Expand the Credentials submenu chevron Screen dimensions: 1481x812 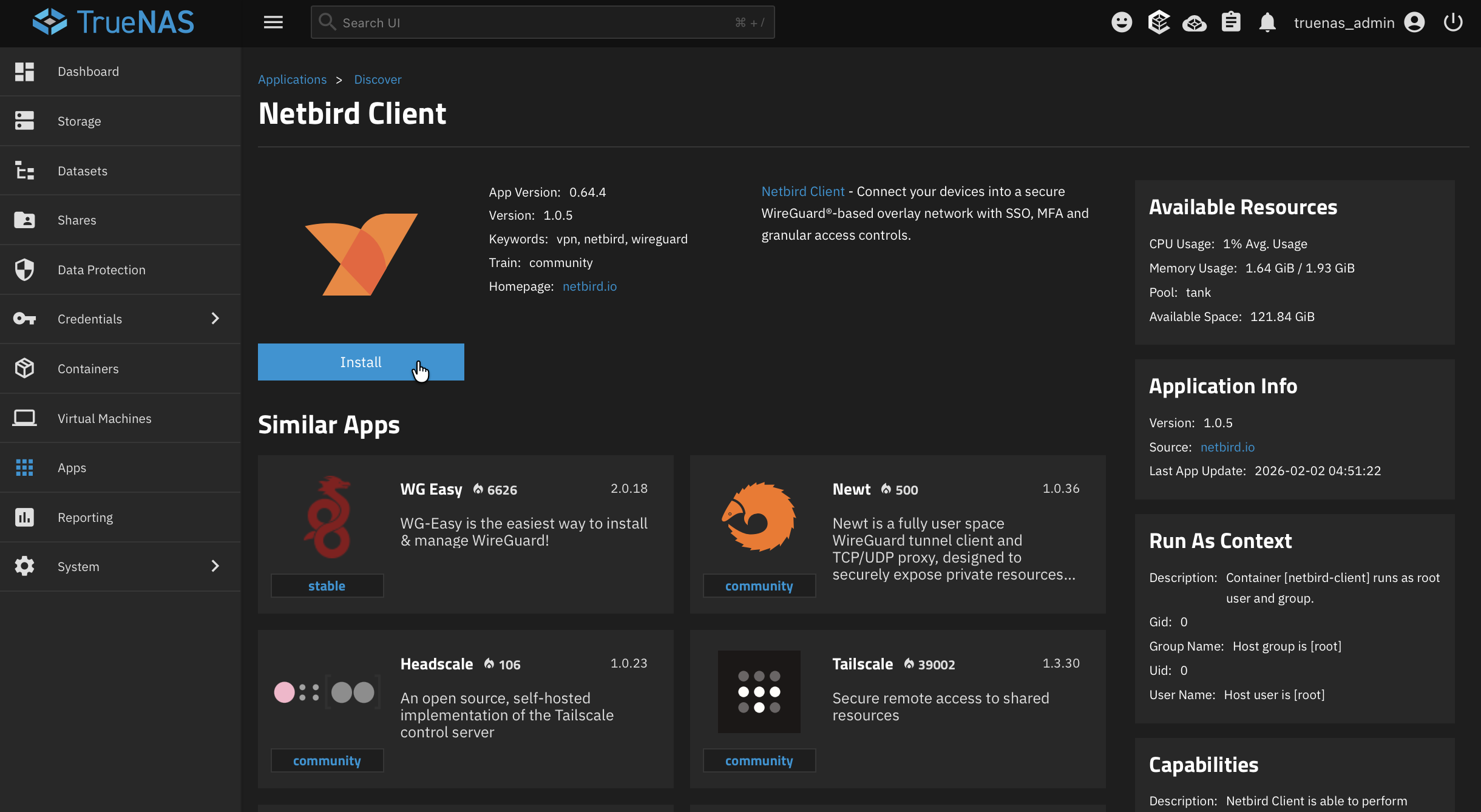(215, 319)
